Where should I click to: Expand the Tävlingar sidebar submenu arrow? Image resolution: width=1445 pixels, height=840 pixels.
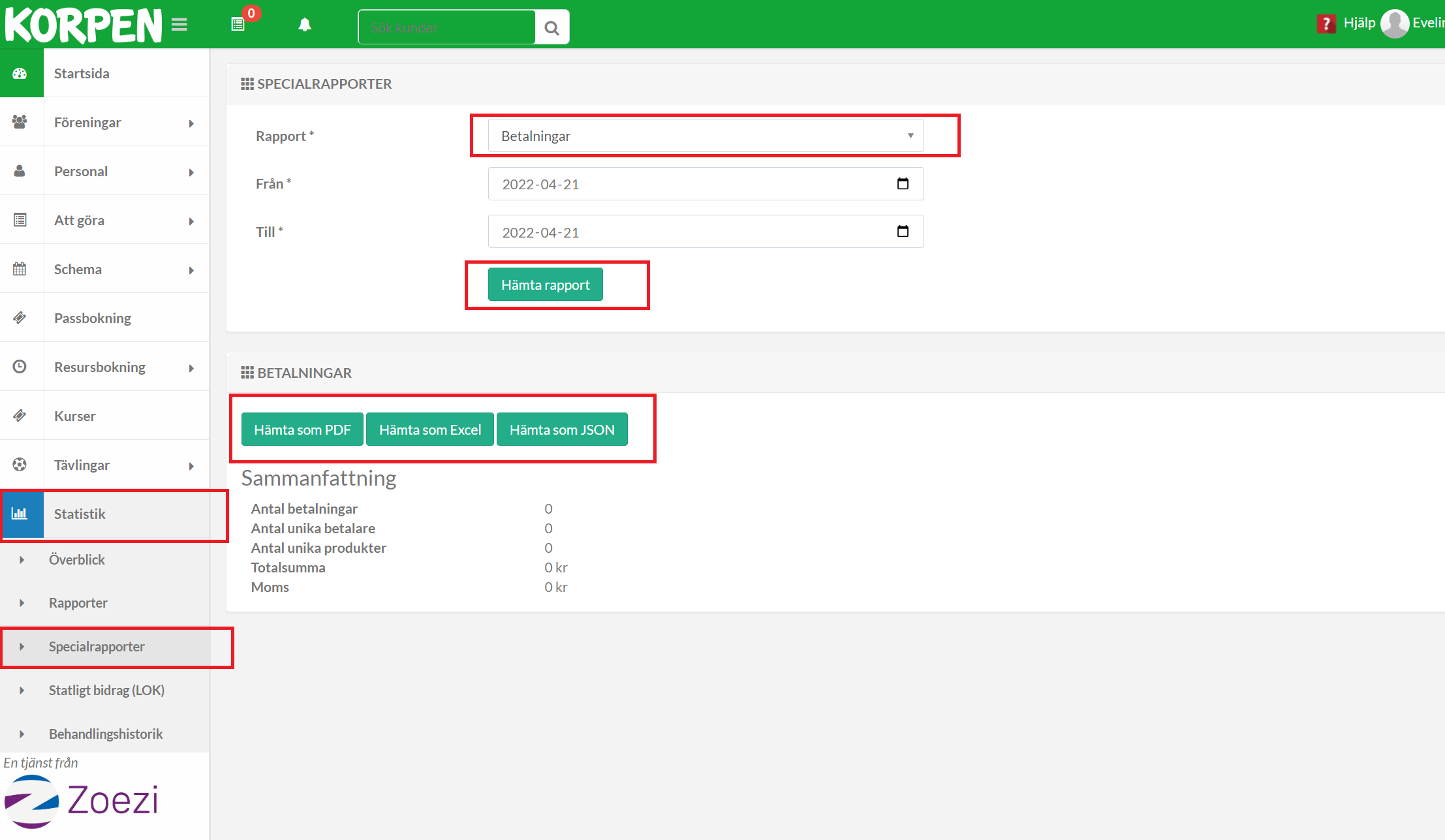[x=191, y=465]
